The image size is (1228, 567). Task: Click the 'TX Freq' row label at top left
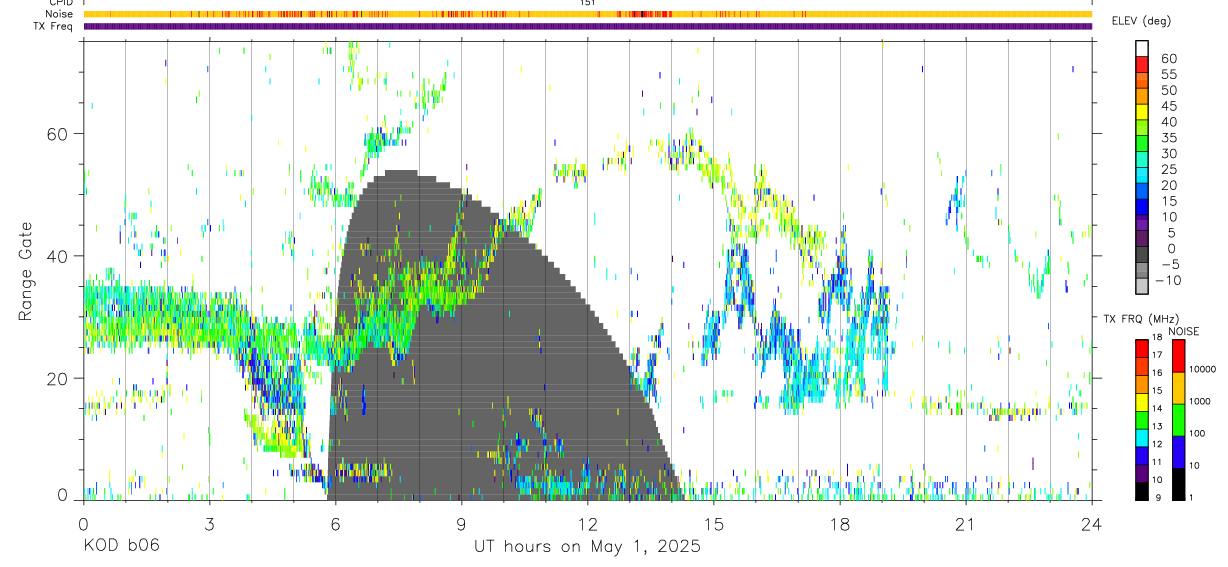click(54, 26)
